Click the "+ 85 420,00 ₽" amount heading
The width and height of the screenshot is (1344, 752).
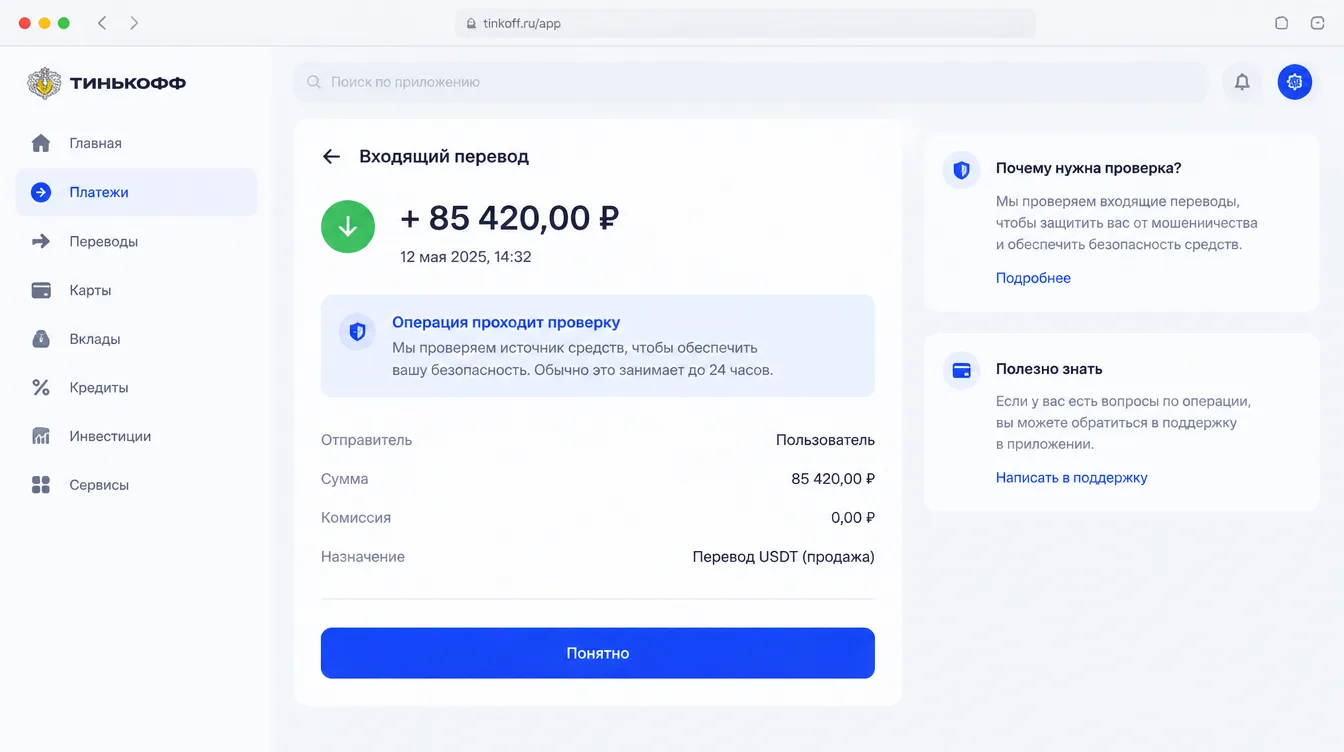(x=510, y=218)
